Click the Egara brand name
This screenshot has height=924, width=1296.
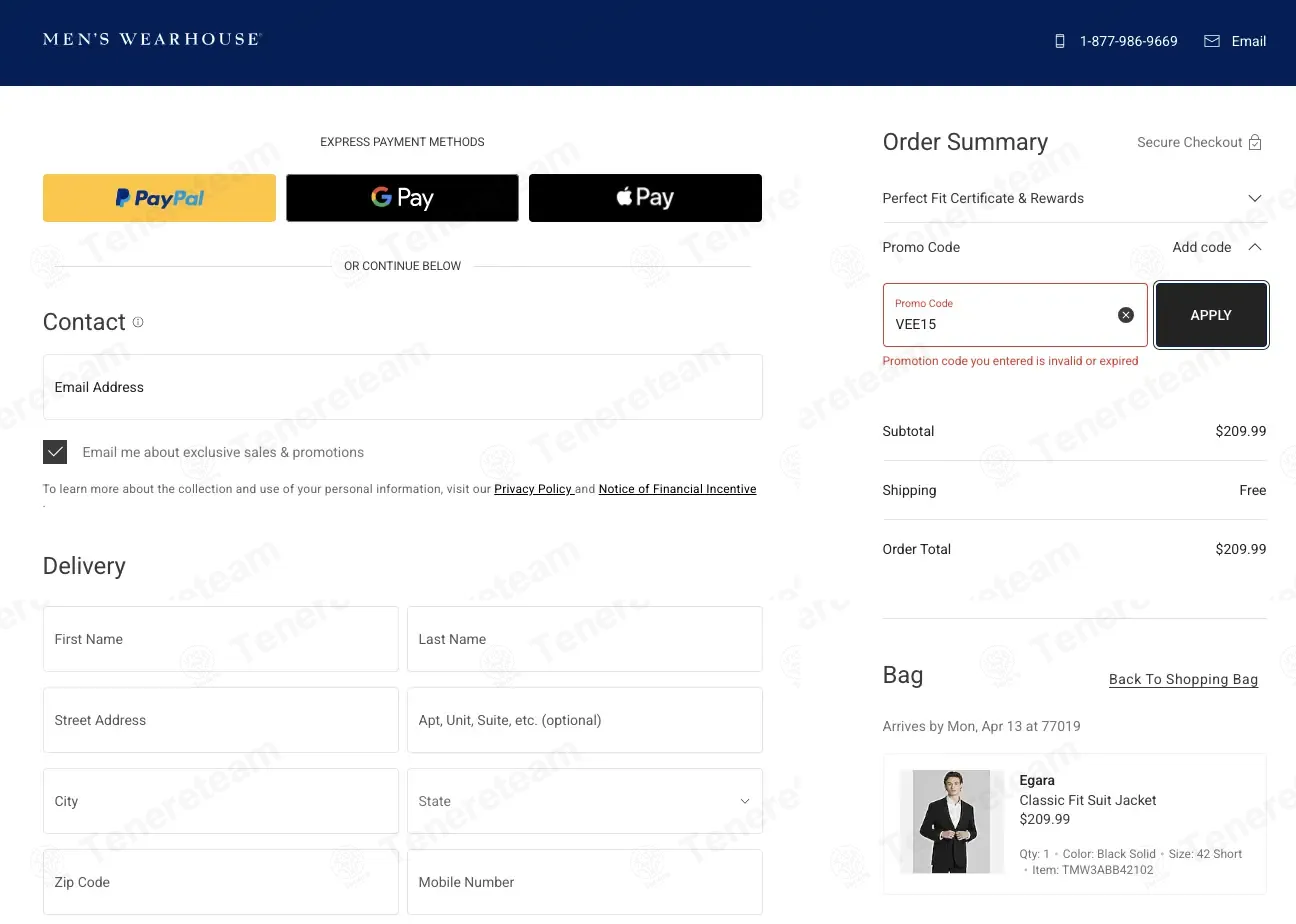(x=1037, y=780)
